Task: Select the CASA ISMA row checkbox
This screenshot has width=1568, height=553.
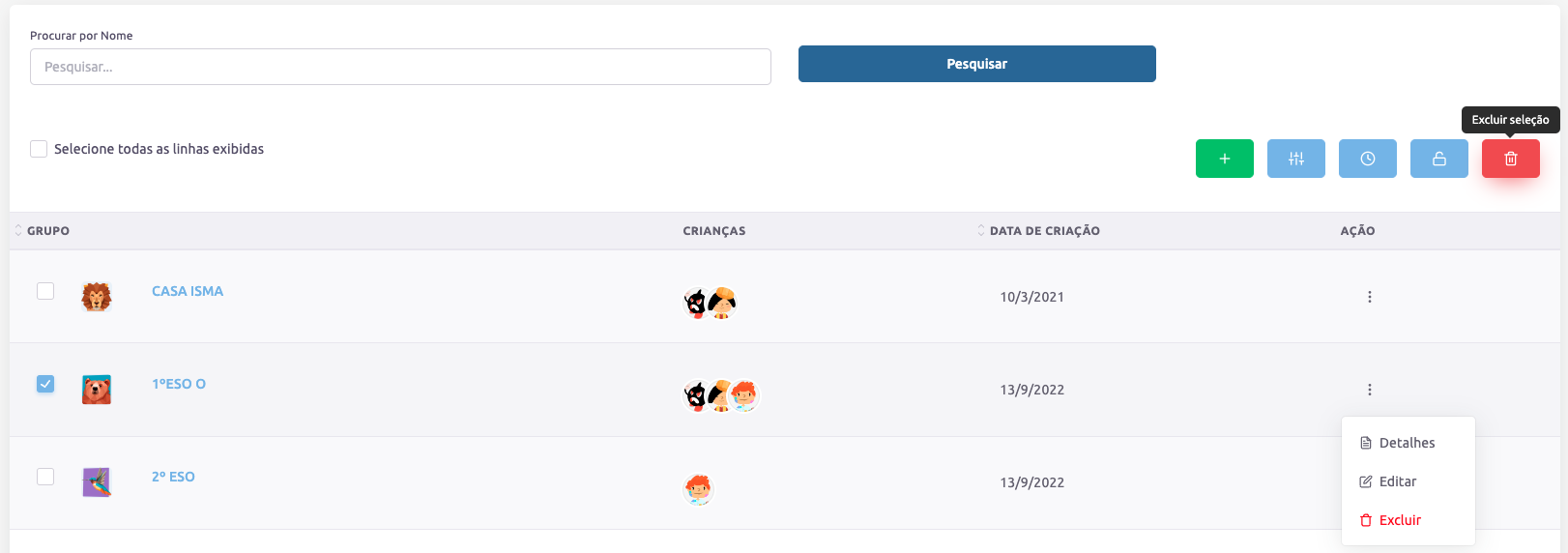Action: (x=45, y=291)
